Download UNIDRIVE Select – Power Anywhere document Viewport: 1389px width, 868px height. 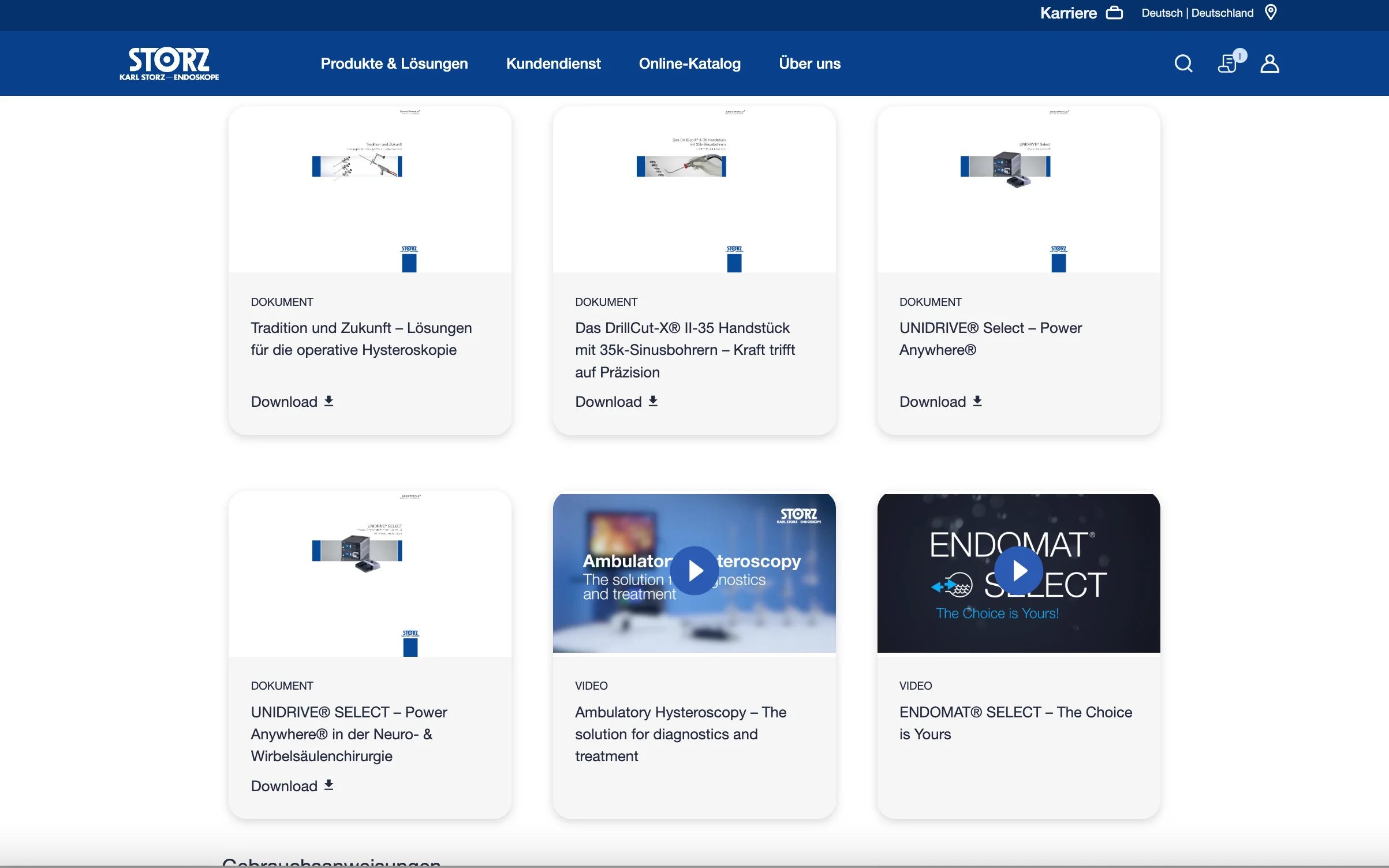tap(941, 402)
